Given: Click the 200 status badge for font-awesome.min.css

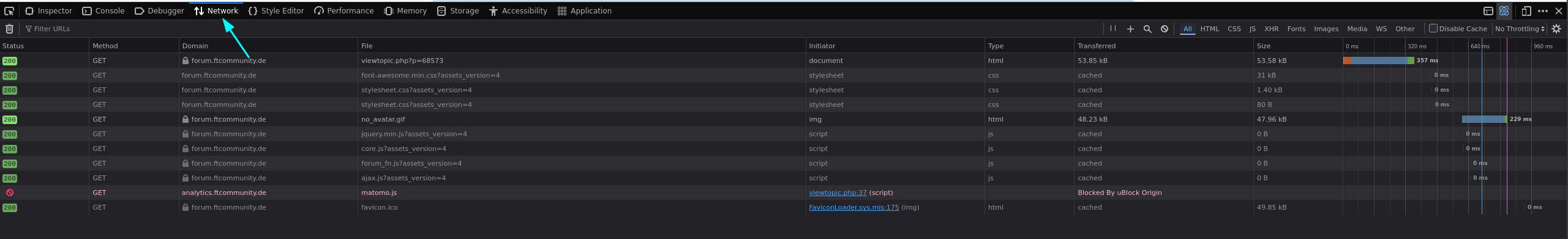Looking at the screenshot, I should click(x=10, y=76).
